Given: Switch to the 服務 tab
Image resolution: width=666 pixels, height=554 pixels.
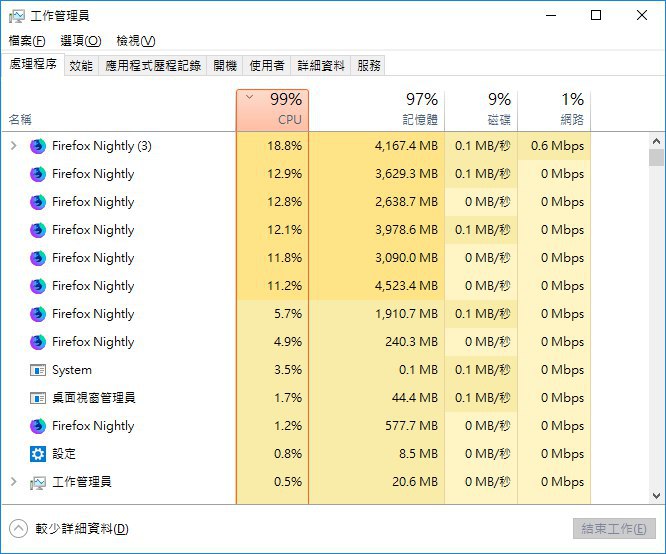Looking at the screenshot, I should 368,65.
